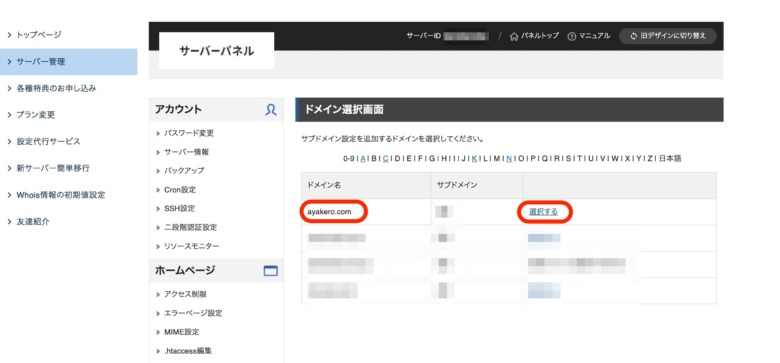The height and width of the screenshot is (363, 780).
Task: Click the 日本語 index entry
Action: pyautogui.click(x=671, y=159)
